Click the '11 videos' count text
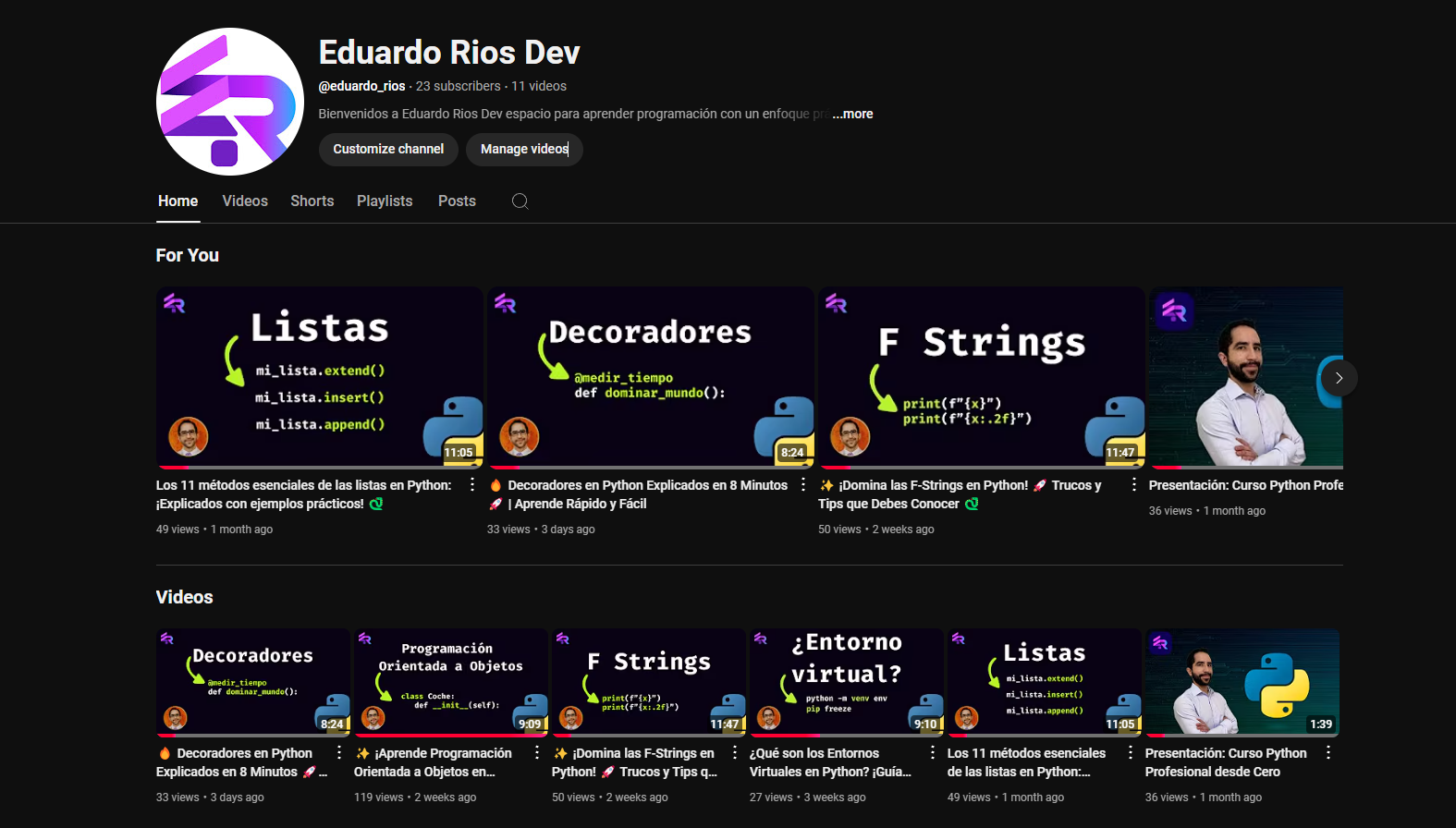This screenshot has height=828, width=1456. pyautogui.click(x=539, y=86)
